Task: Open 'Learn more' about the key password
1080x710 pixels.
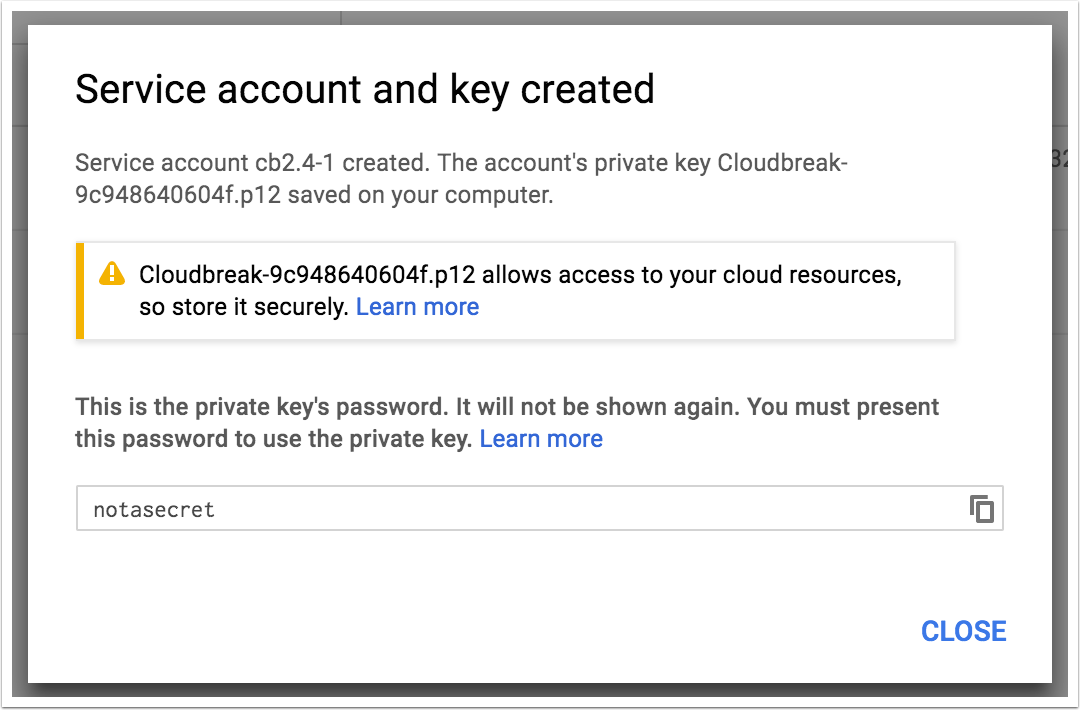Action: click(x=541, y=438)
